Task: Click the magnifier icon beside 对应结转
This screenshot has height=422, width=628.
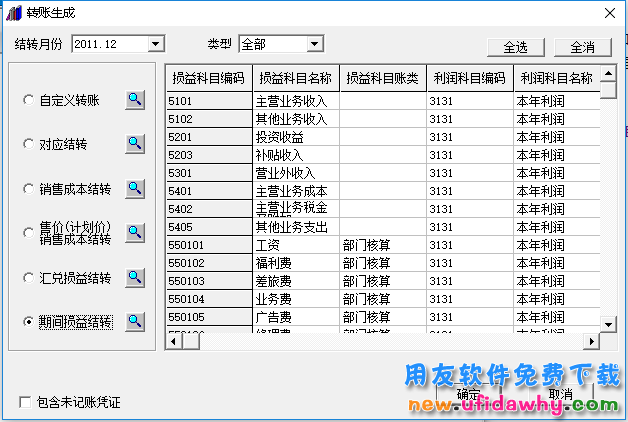Action: coord(135,144)
